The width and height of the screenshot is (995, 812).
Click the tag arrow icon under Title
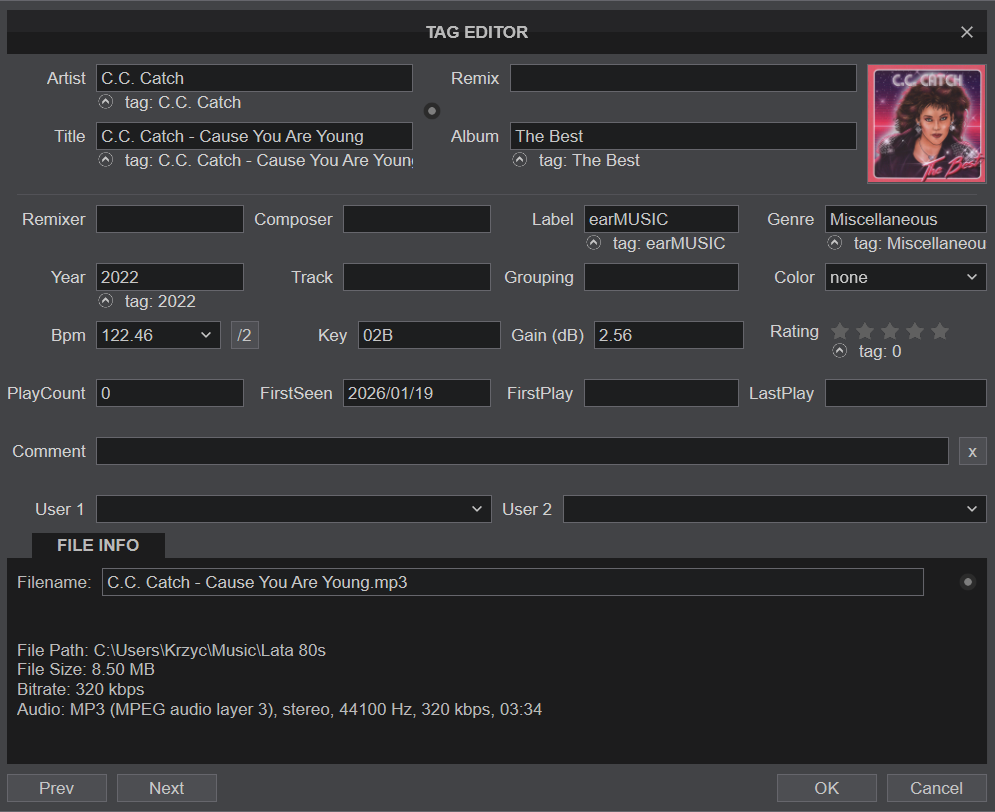(105, 160)
